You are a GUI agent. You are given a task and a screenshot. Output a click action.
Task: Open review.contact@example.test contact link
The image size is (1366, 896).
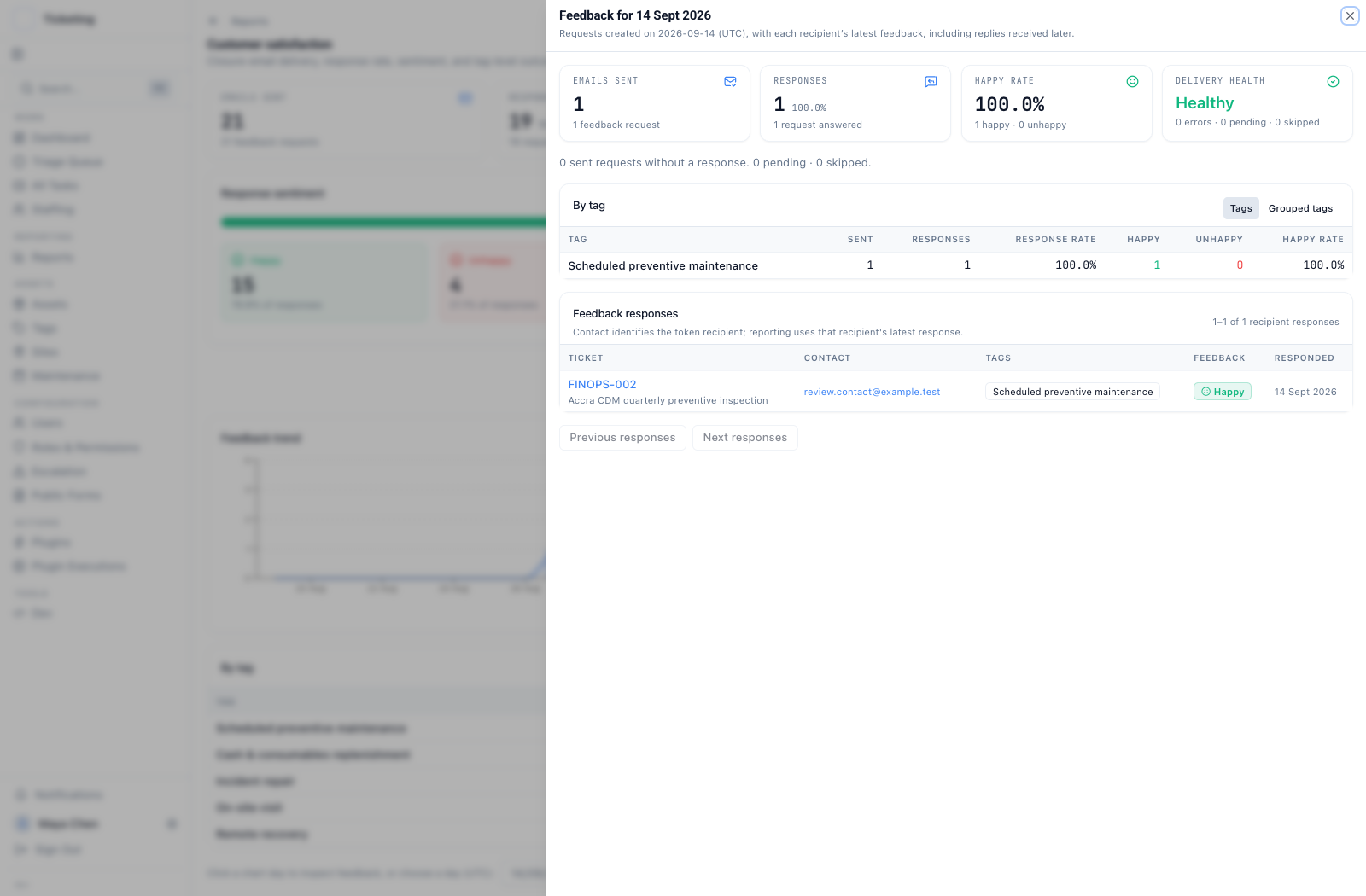tap(872, 392)
